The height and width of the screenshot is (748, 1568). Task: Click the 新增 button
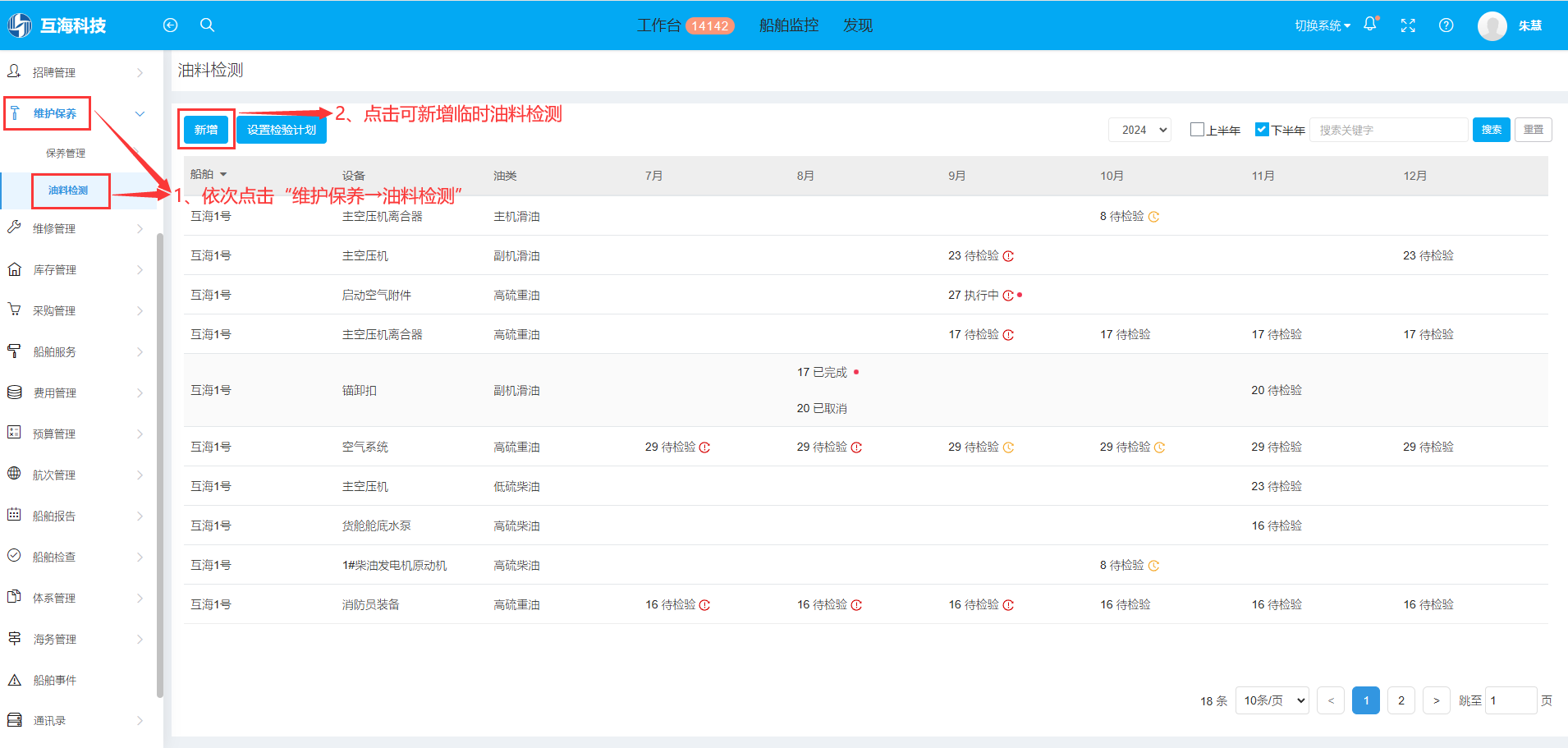click(206, 130)
